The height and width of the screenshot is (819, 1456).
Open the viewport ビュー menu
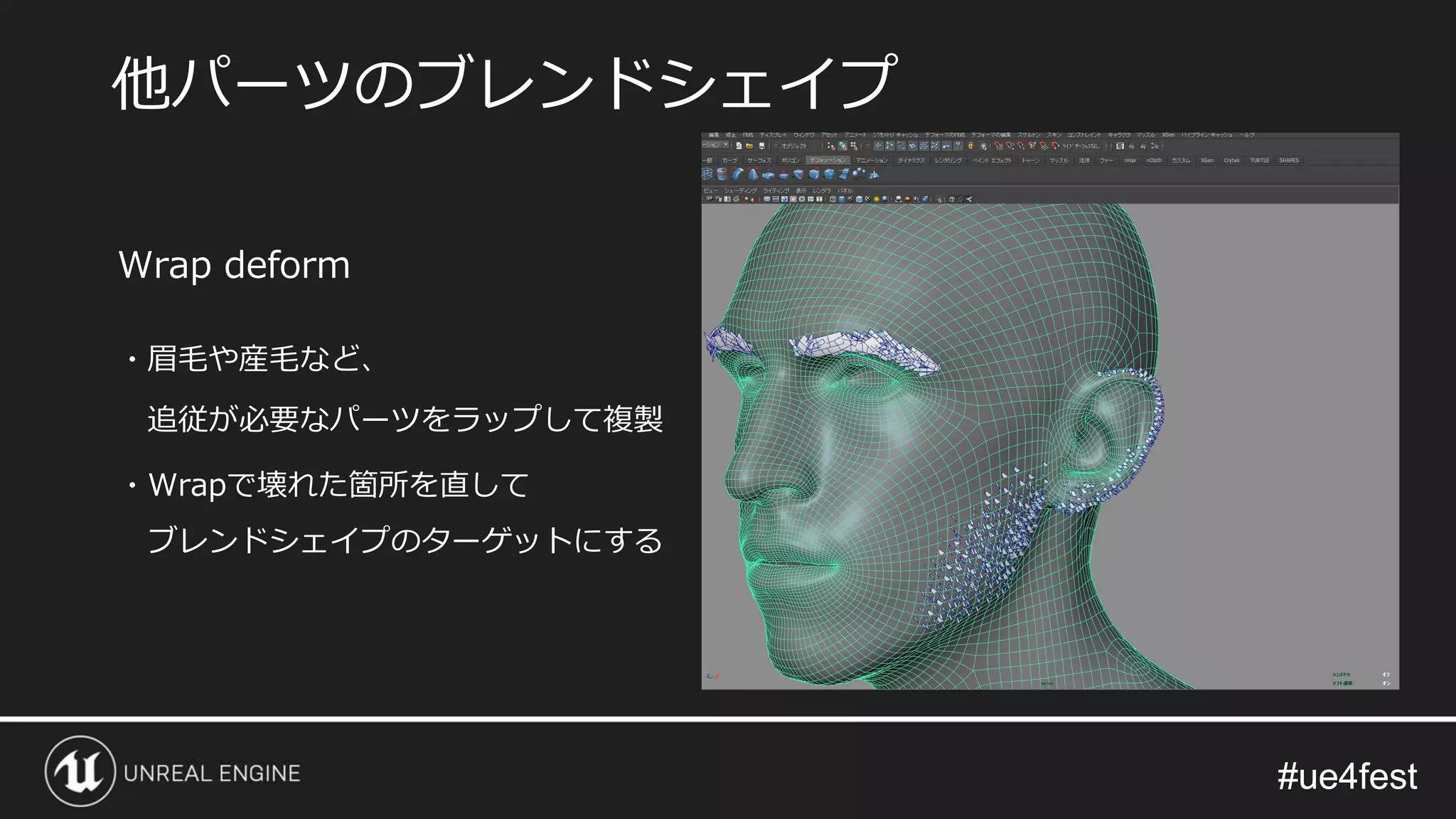coord(711,191)
